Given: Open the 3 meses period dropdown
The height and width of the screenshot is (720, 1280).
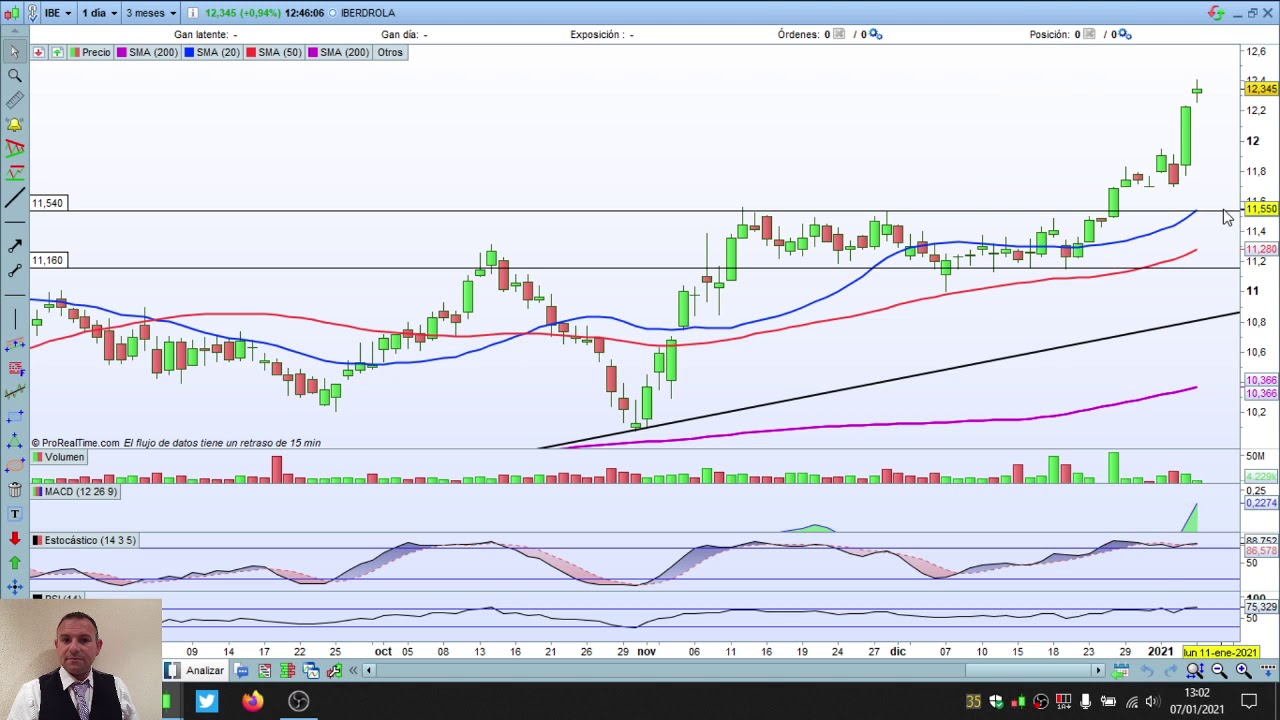Looking at the screenshot, I should coord(150,13).
